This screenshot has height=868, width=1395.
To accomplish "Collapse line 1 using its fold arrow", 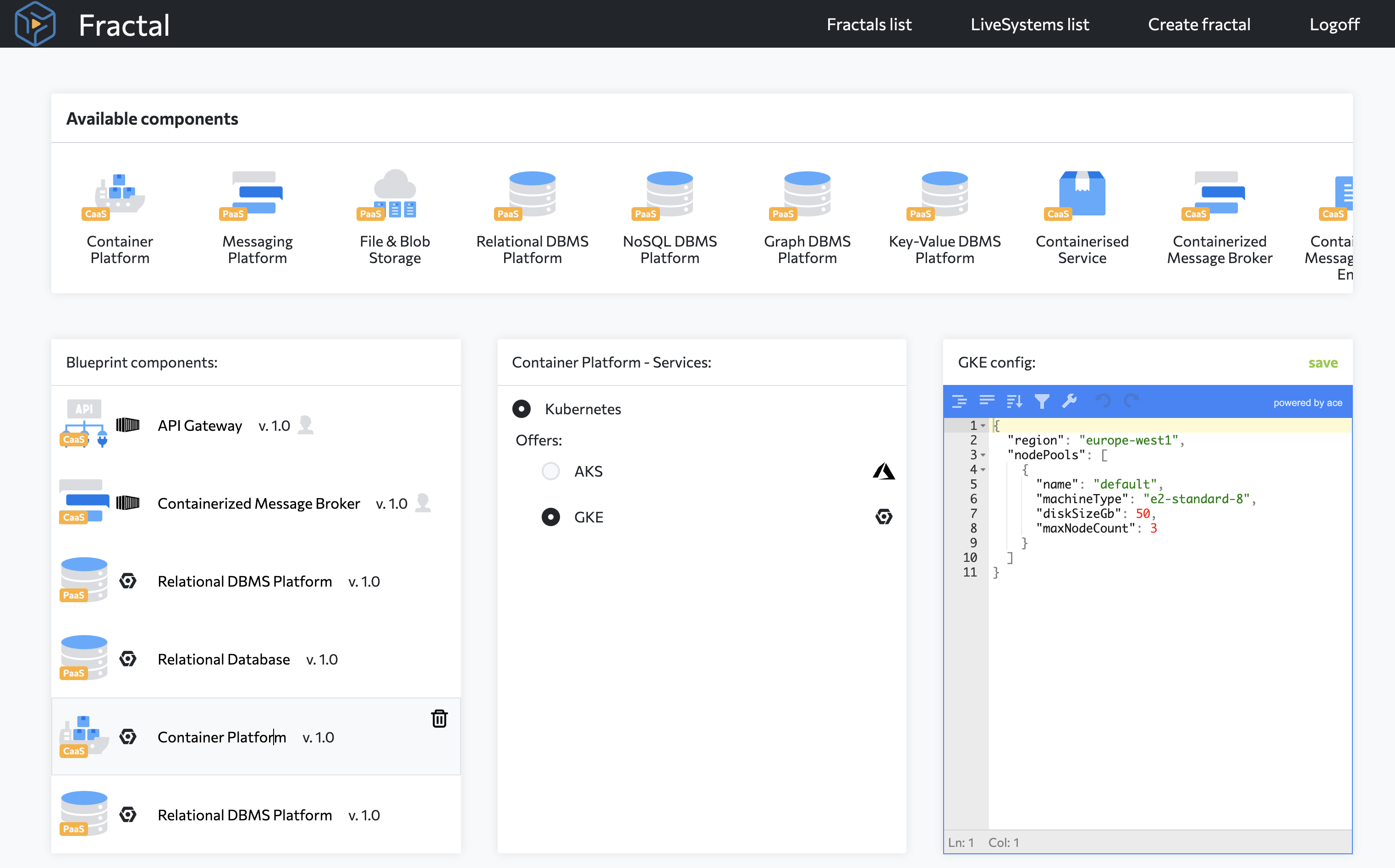I will click(x=983, y=425).
